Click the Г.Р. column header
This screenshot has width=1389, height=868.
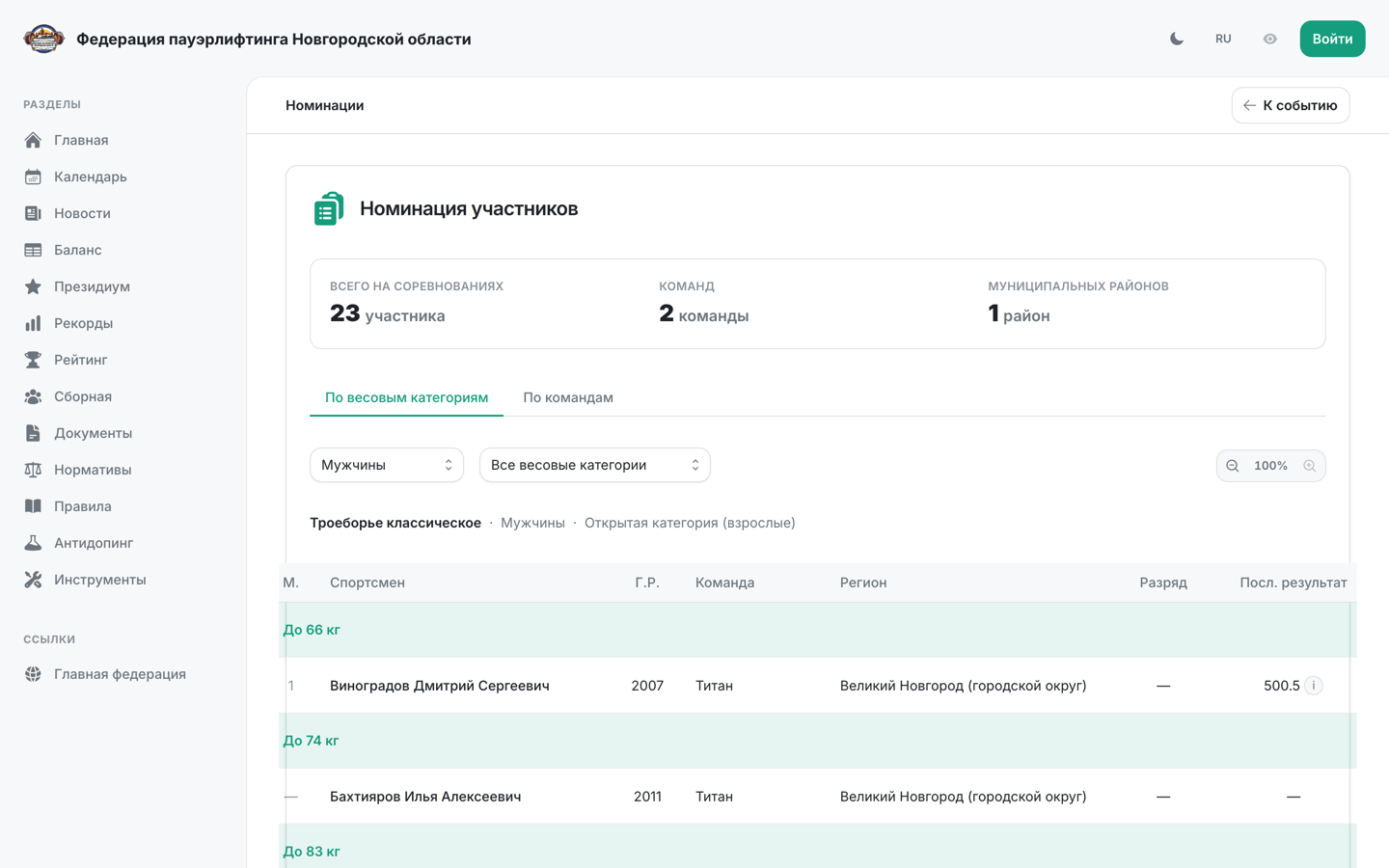647,583
